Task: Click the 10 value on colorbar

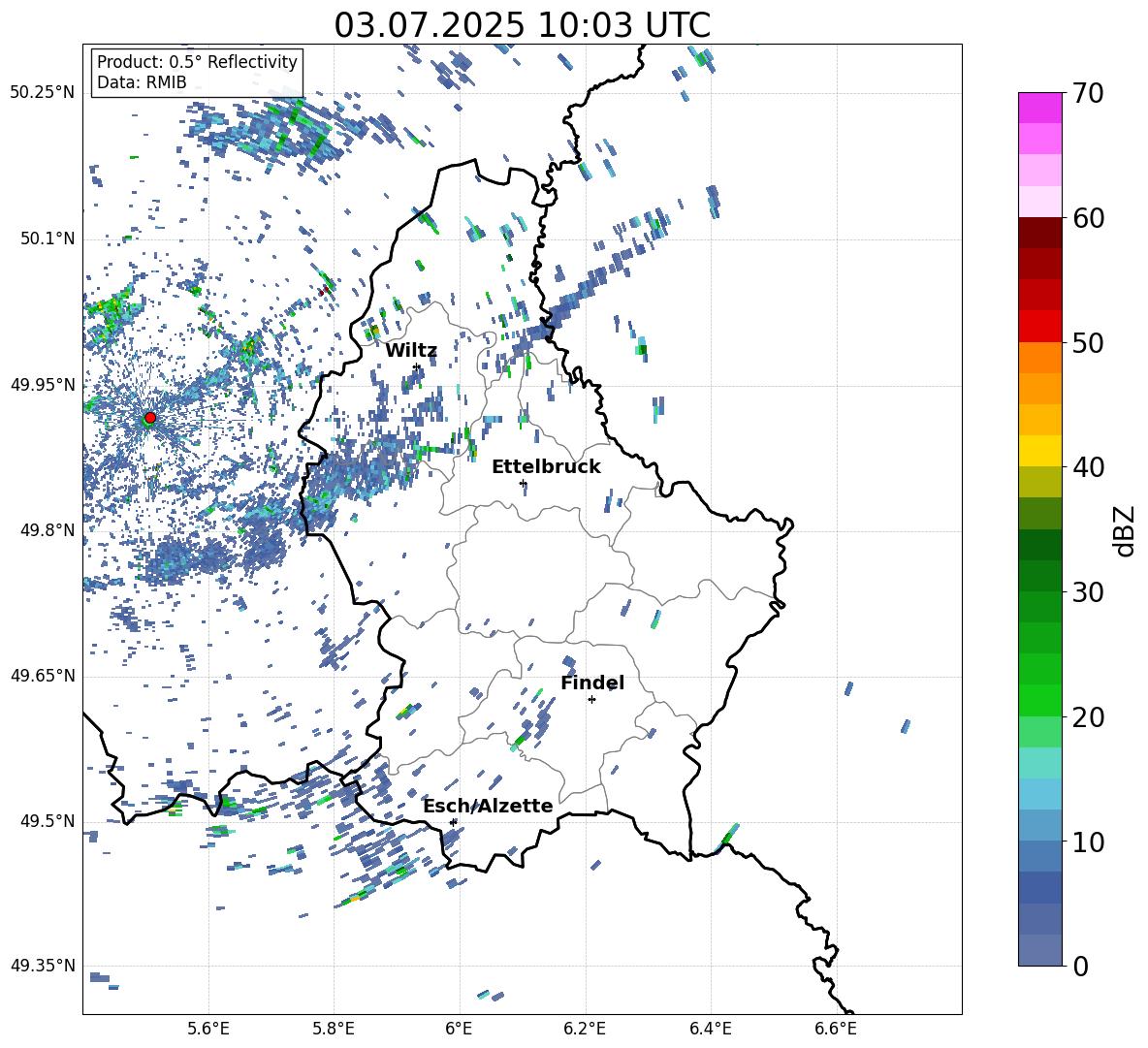Action: (1088, 842)
